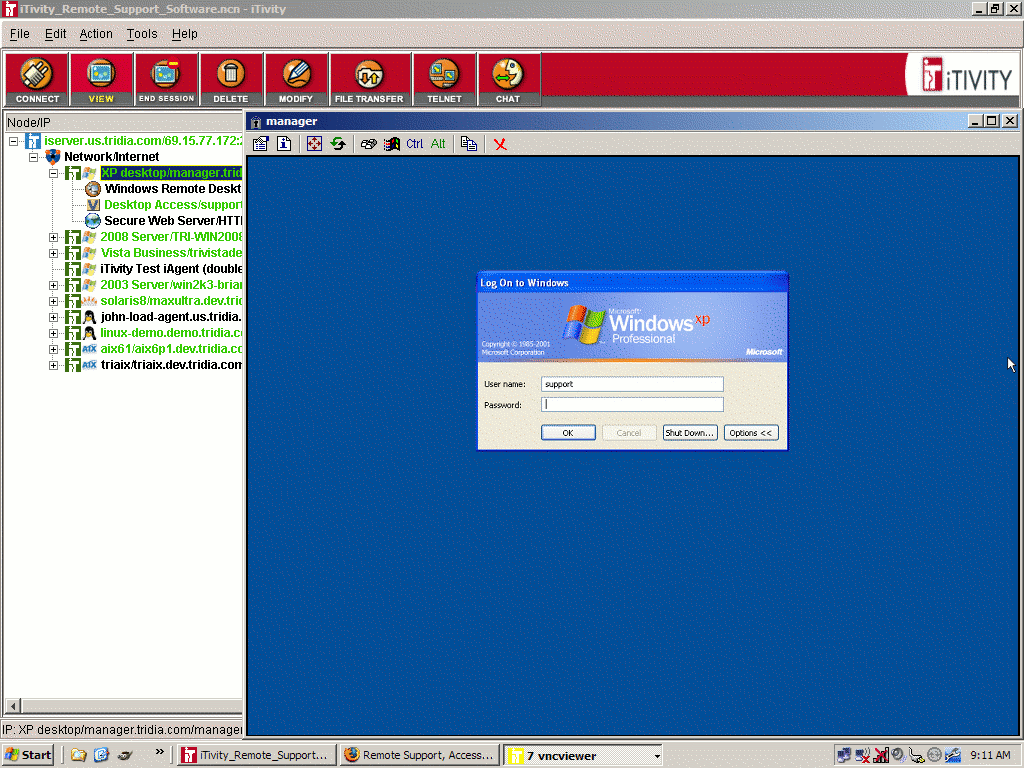Select Desktop Access/support tree item

(x=172, y=205)
